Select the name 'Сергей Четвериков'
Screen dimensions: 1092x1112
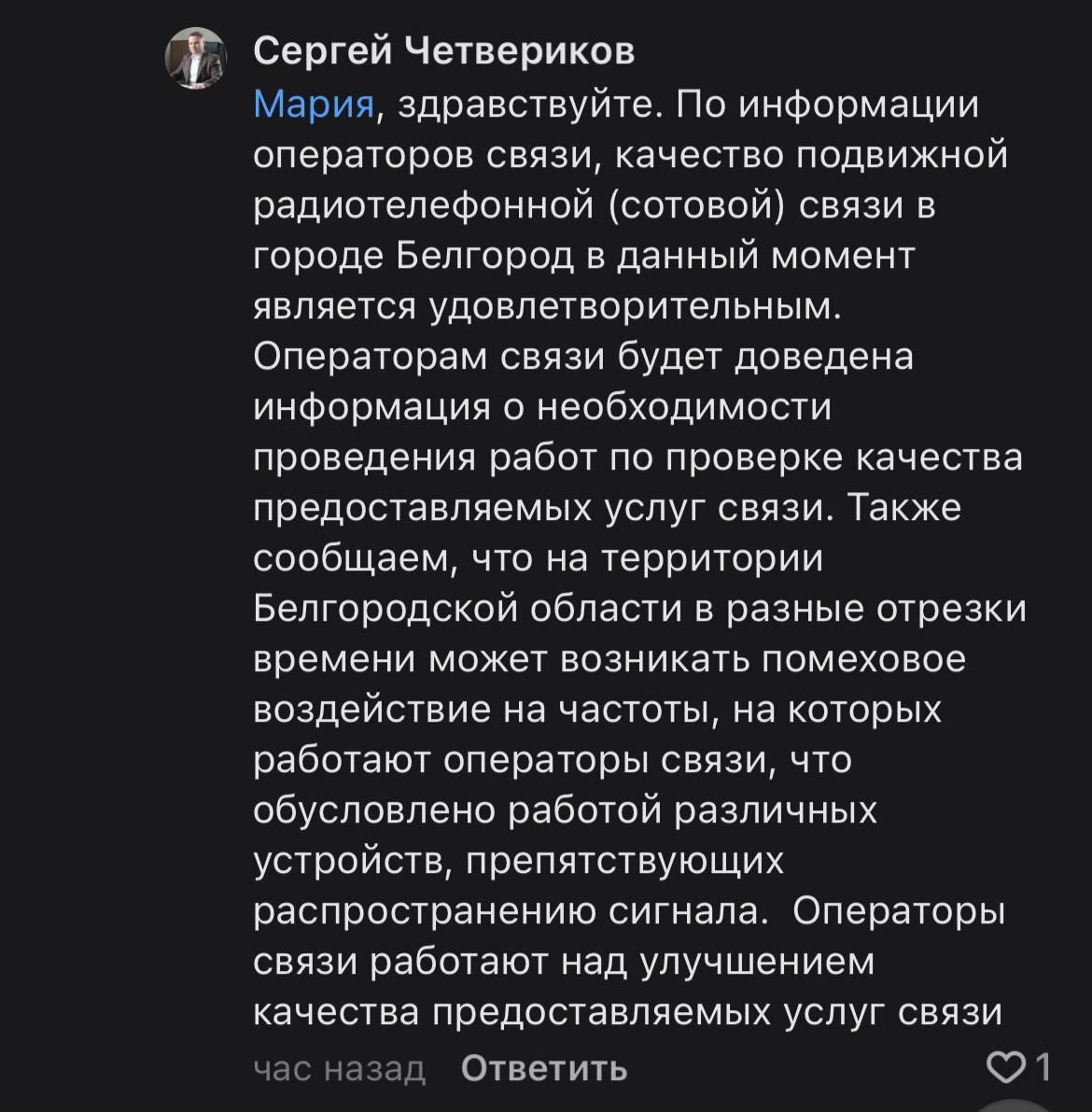click(442, 53)
